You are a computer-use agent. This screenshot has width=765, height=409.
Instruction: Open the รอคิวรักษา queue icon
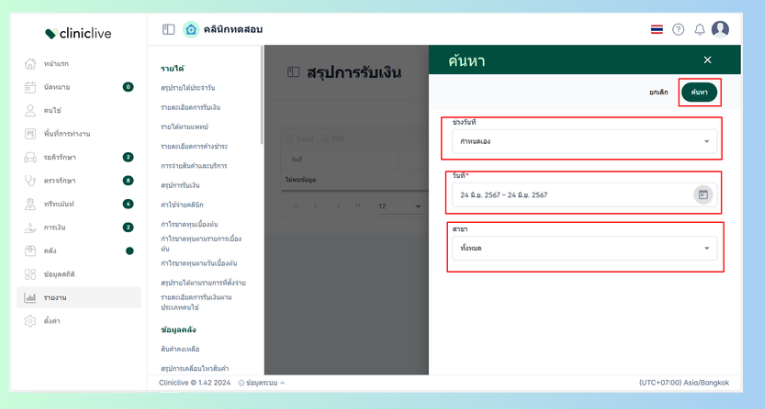click(x=30, y=157)
